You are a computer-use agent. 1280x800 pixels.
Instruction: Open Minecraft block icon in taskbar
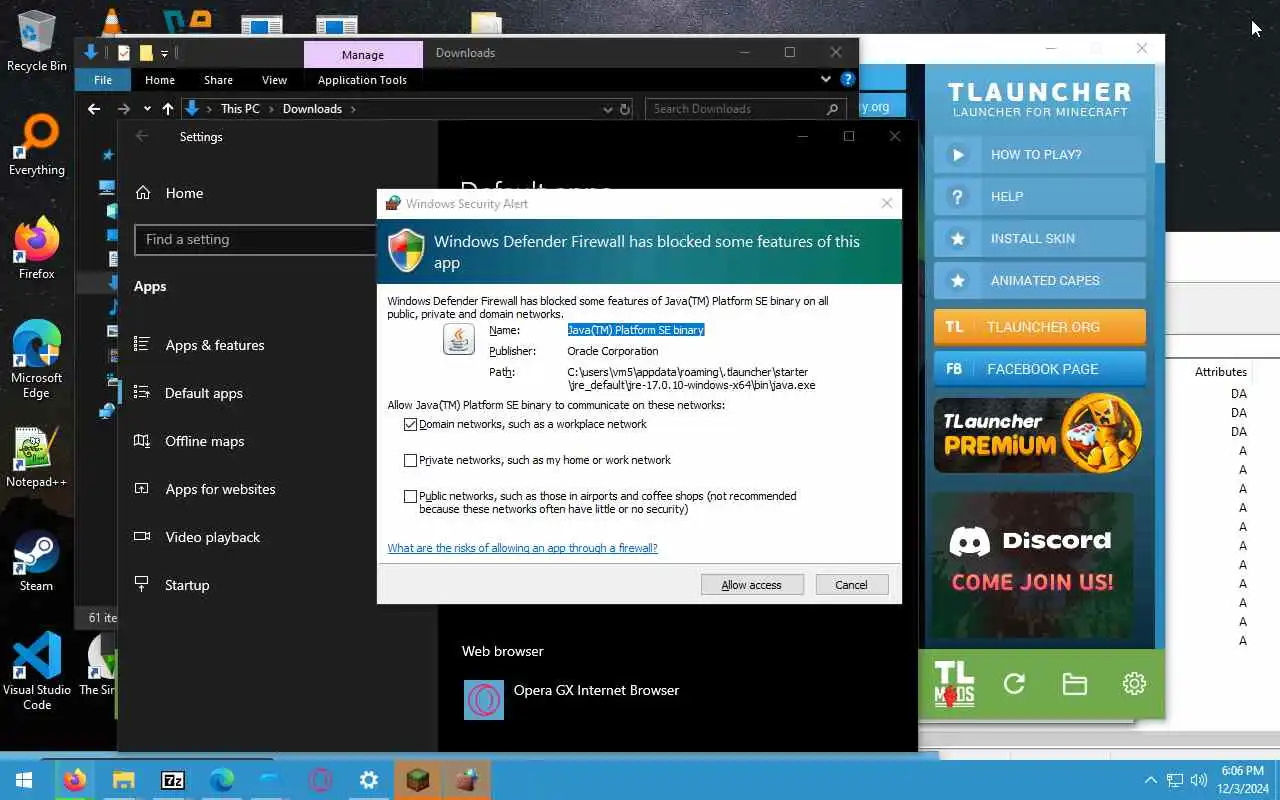point(418,780)
